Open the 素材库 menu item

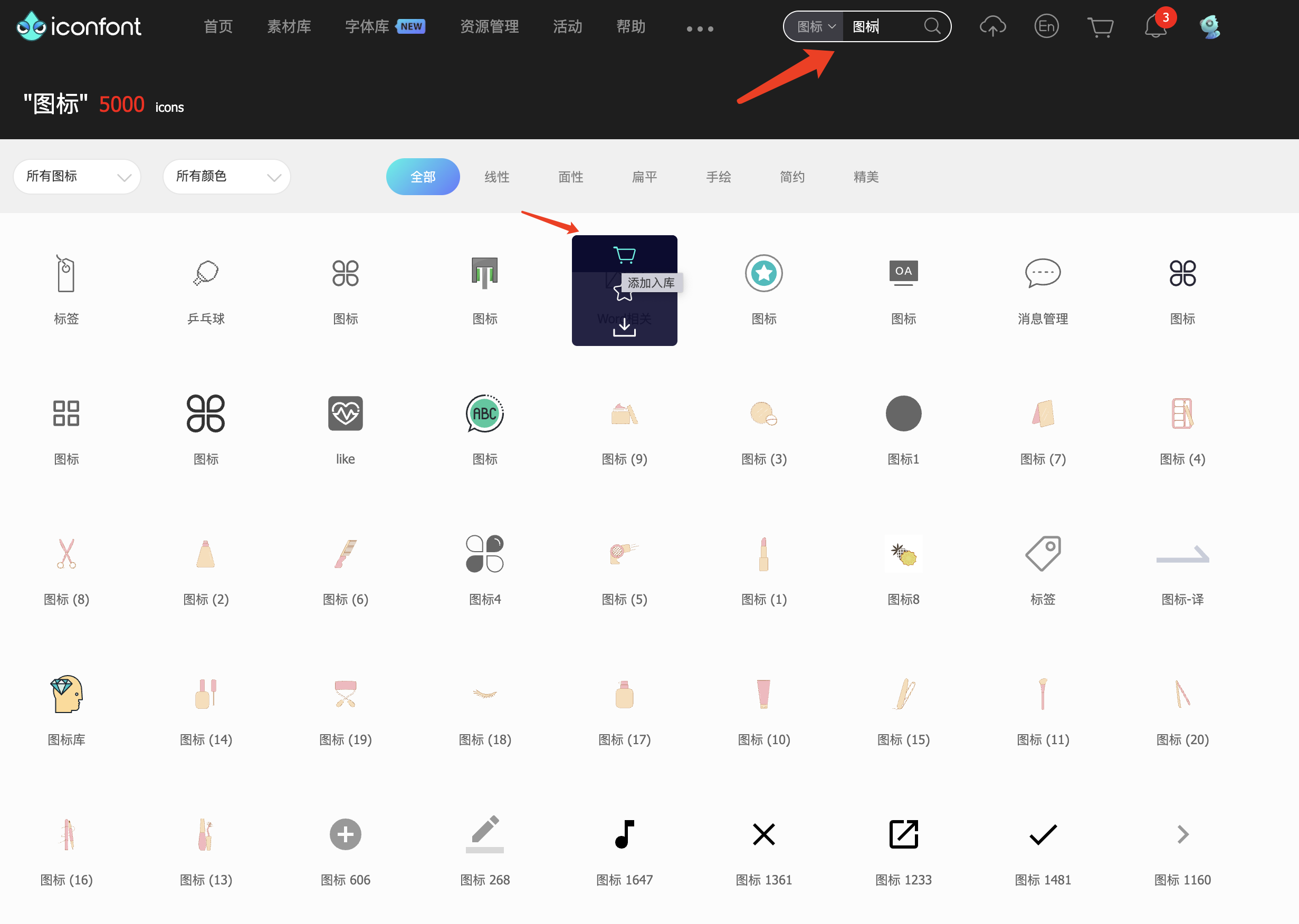[x=289, y=26]
